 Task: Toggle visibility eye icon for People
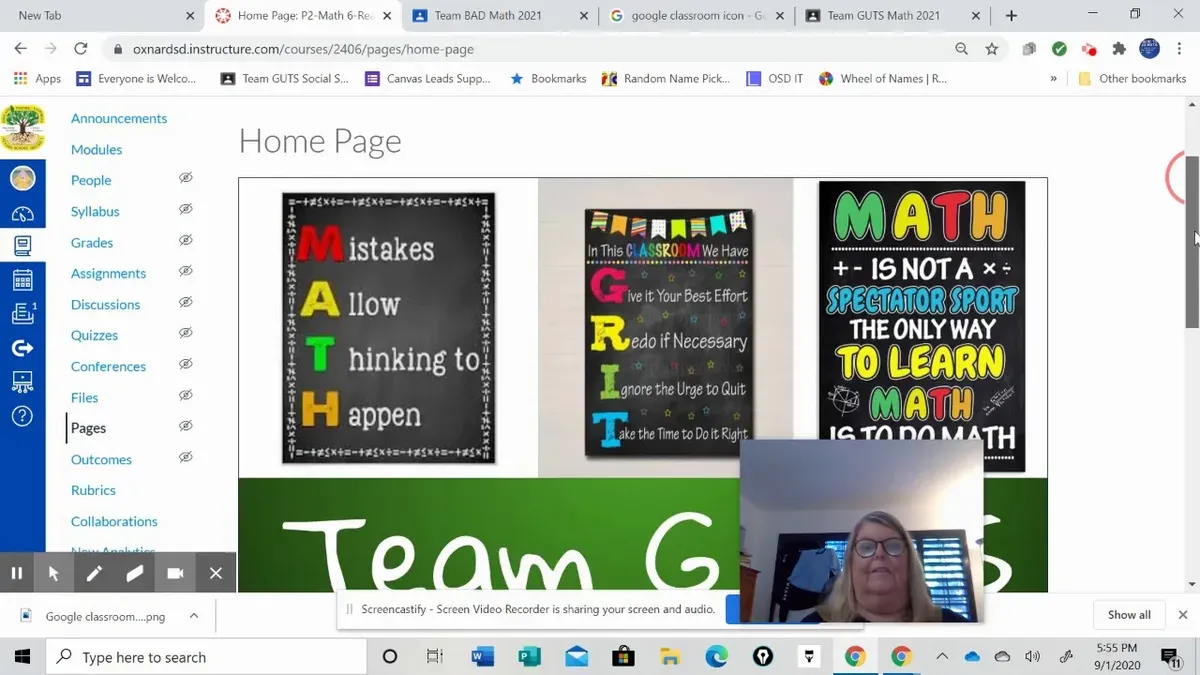[185, 178]
